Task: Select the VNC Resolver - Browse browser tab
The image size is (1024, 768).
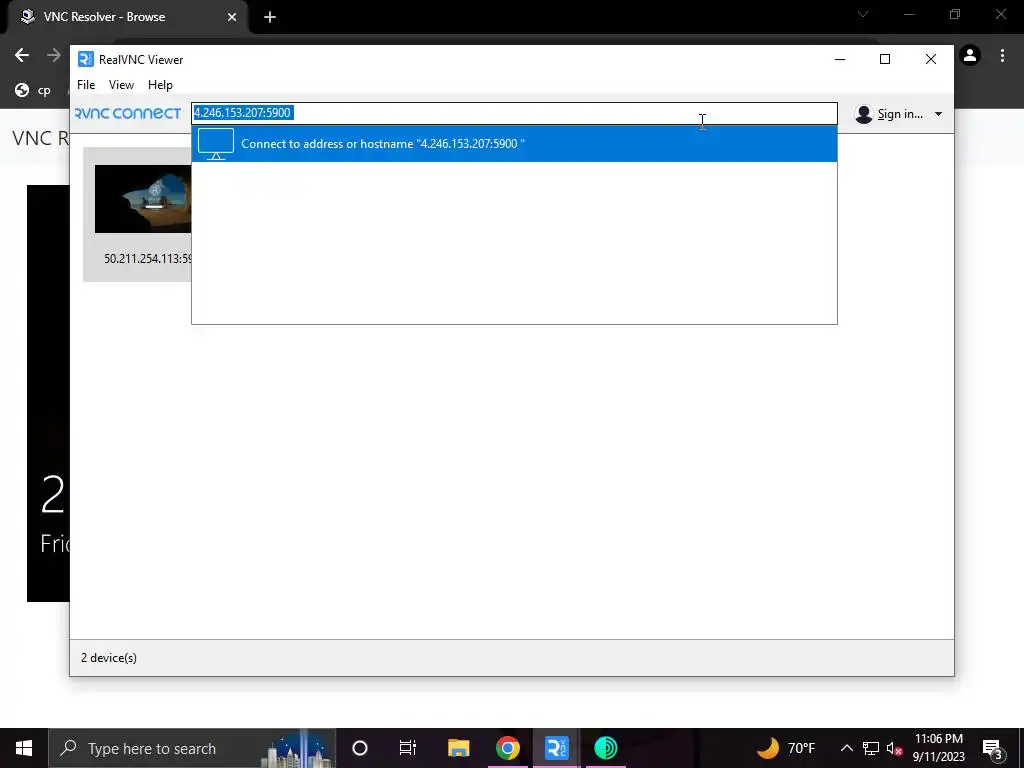Action: coord(127,17)
